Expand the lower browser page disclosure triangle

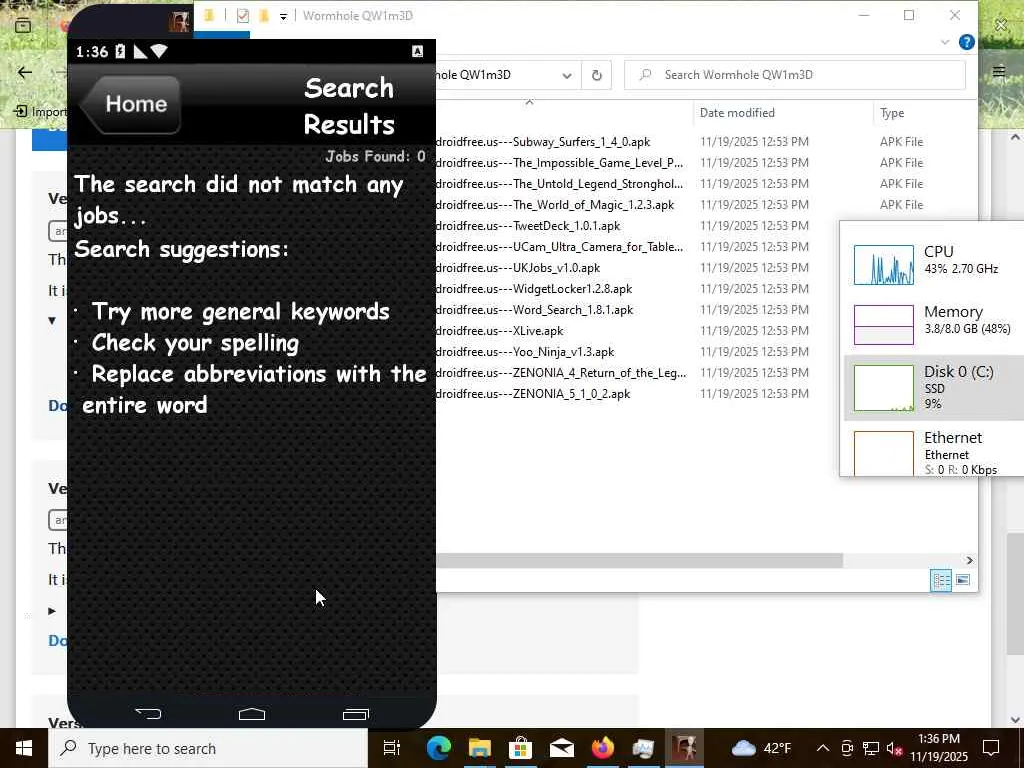click(52, 611)
